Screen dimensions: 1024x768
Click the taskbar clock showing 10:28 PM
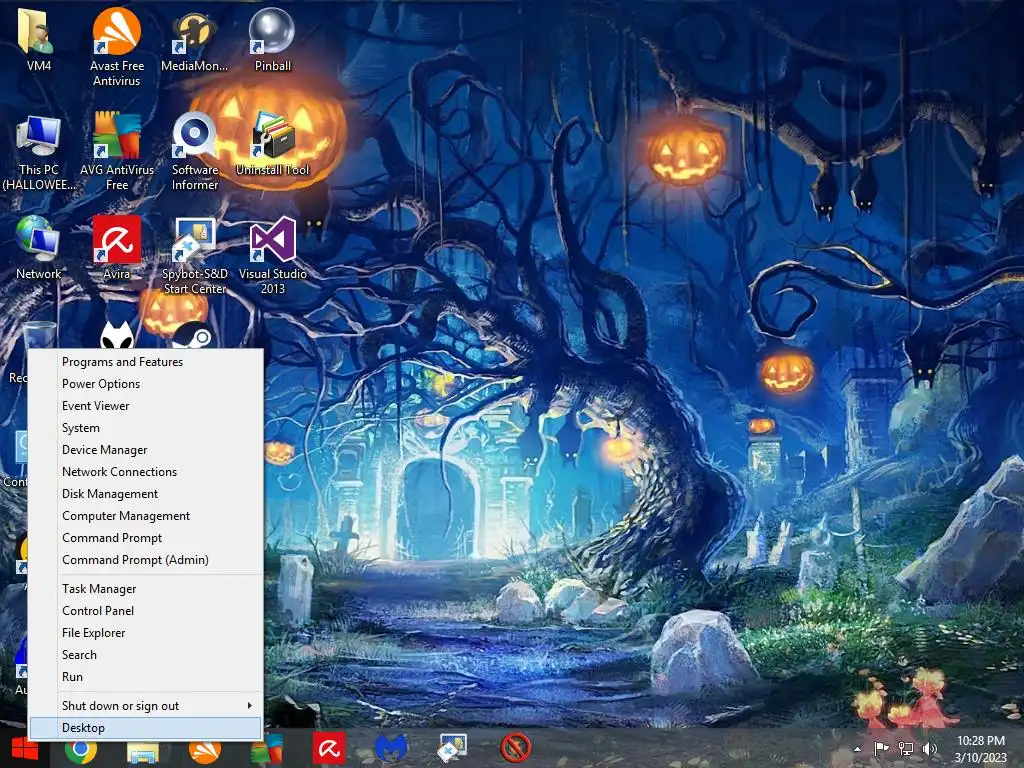pyautogui.click(x=980, y=749)
